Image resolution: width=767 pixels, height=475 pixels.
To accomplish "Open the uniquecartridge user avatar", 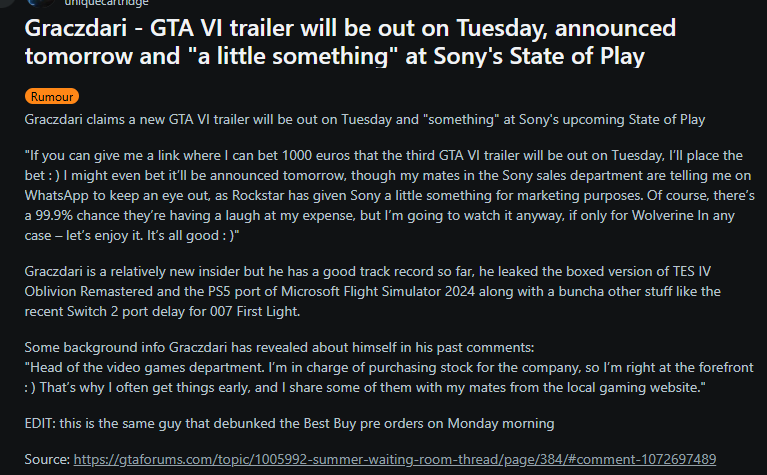I will pos(40,2).
